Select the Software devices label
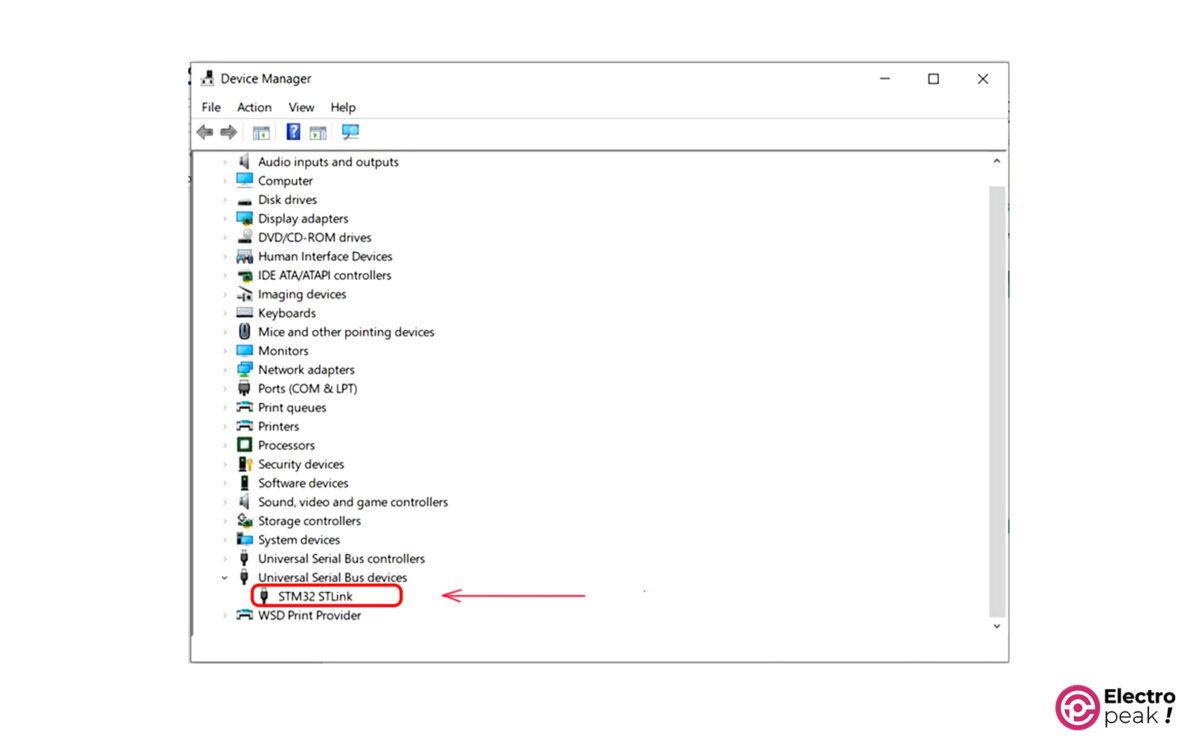Screen dimensions: 1200x750 pyautogui.click(x=303, y=483)
